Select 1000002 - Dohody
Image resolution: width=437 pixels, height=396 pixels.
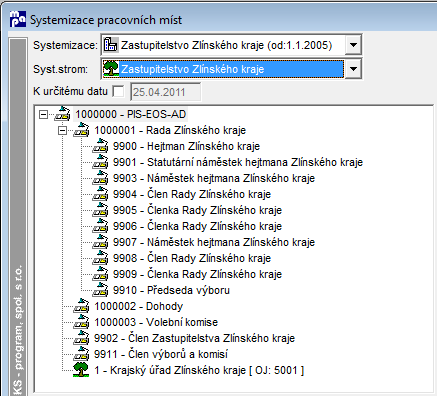138,306
